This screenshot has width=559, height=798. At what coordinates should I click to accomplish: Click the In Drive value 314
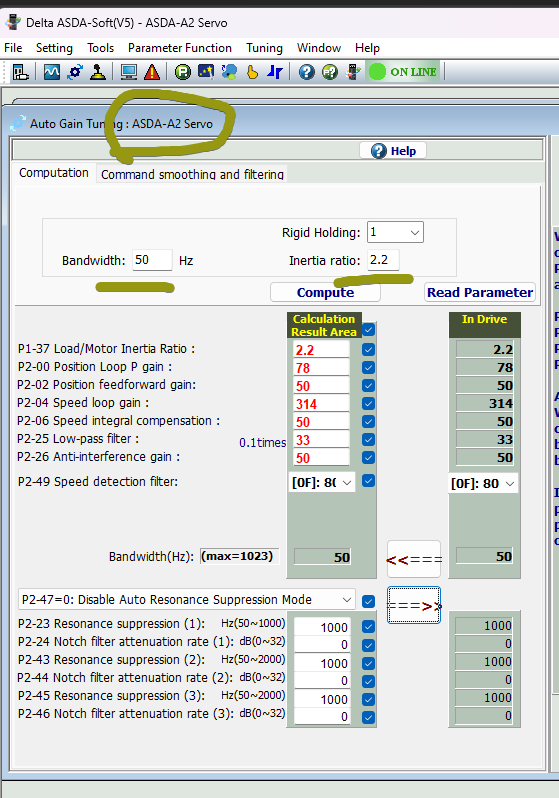coord(485,403)
